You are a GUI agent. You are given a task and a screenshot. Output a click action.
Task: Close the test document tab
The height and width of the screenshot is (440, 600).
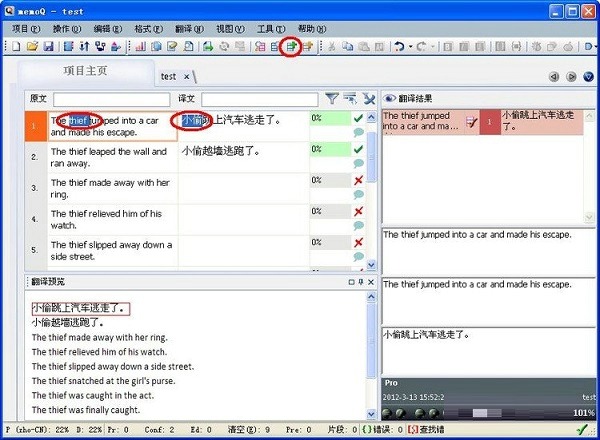(186, 77)
